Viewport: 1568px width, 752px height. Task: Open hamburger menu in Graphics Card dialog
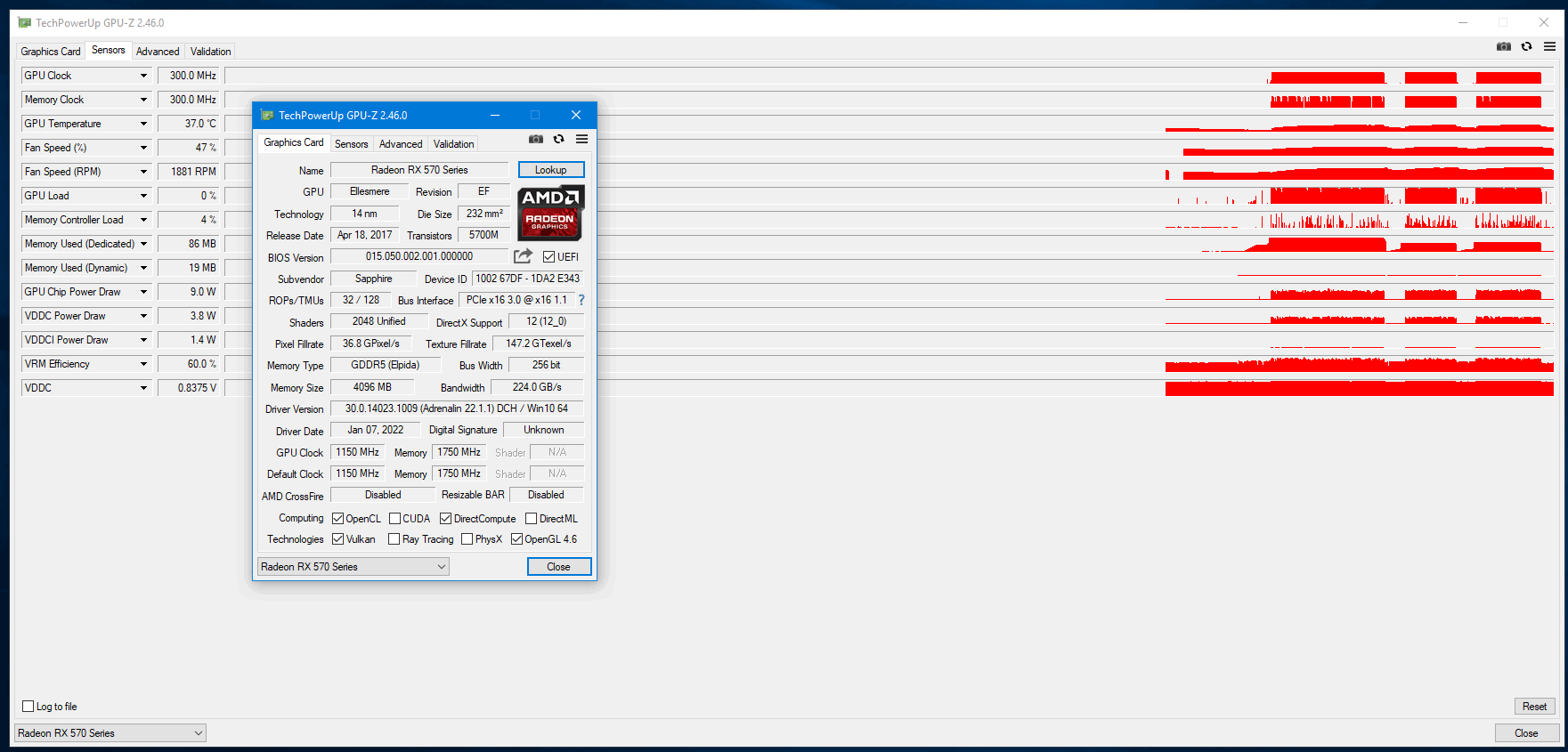[581, 139]
